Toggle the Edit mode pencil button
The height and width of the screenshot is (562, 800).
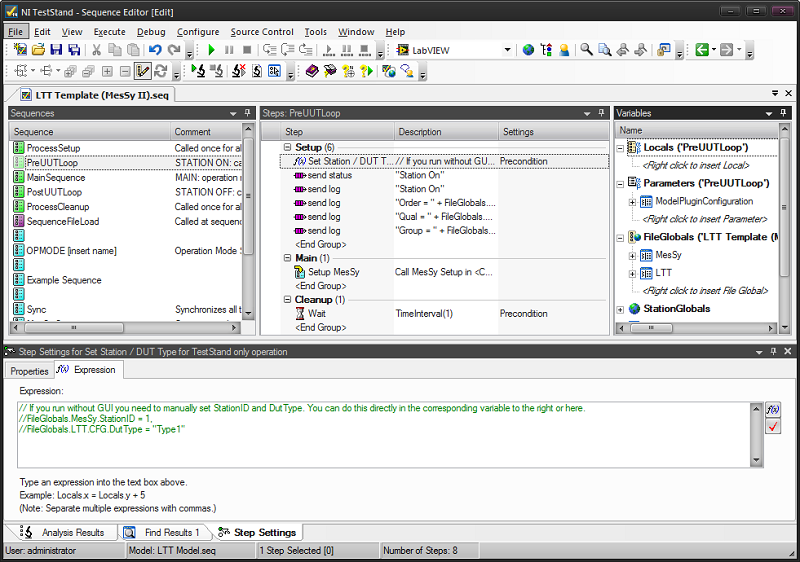[x=142, y=71]
